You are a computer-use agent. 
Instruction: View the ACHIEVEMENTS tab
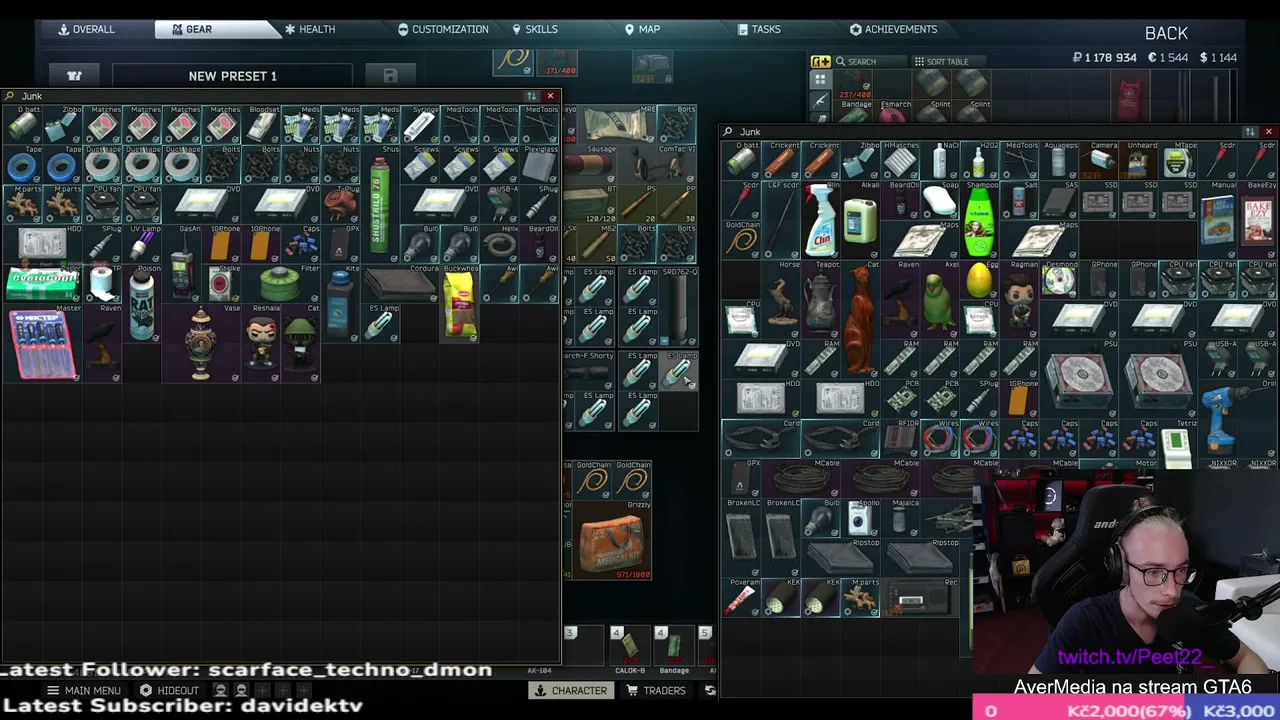(x=893, y=29)
